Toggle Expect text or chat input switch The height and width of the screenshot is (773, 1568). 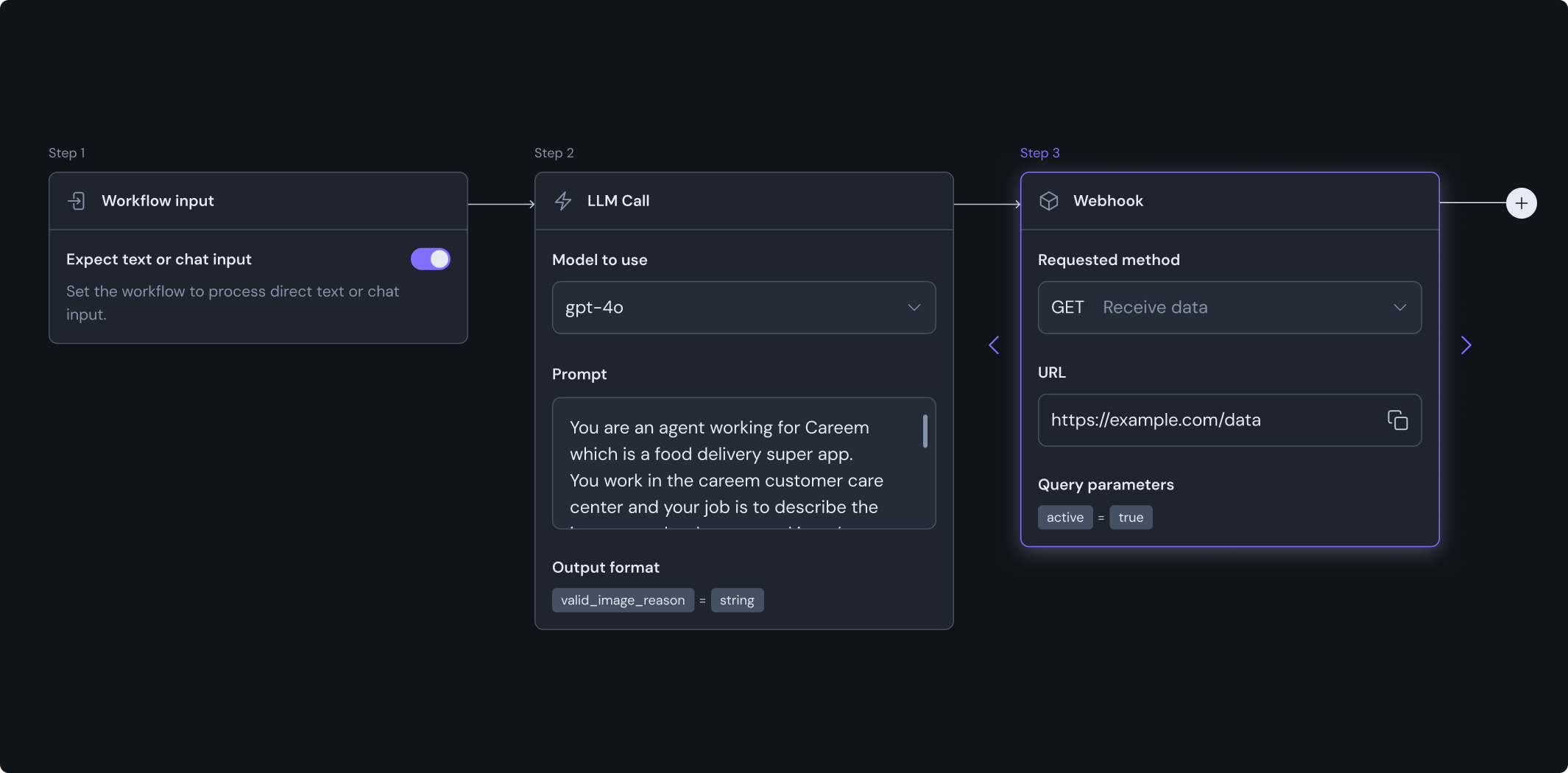[431, 259]
